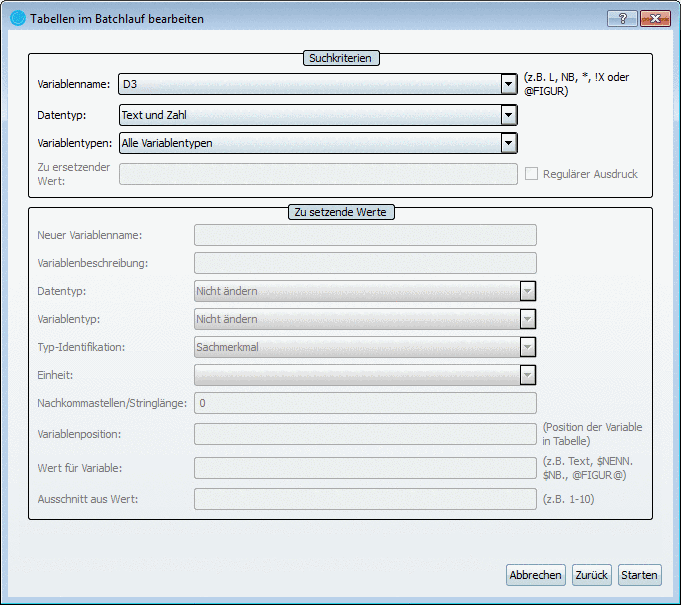Image resolution: width=681 pixels, height=605 pixels.
Task: Click the Starten button
Action: [639, 575]
